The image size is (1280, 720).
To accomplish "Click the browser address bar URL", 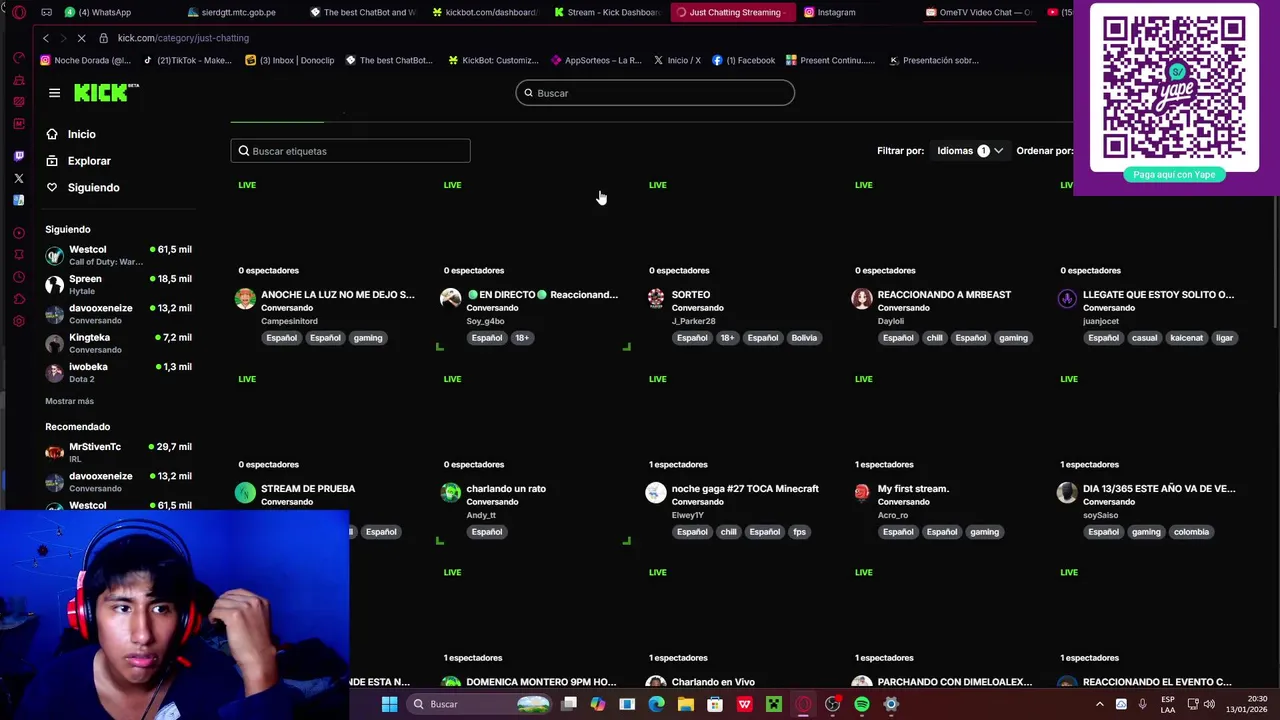I will tap(183, 38).
